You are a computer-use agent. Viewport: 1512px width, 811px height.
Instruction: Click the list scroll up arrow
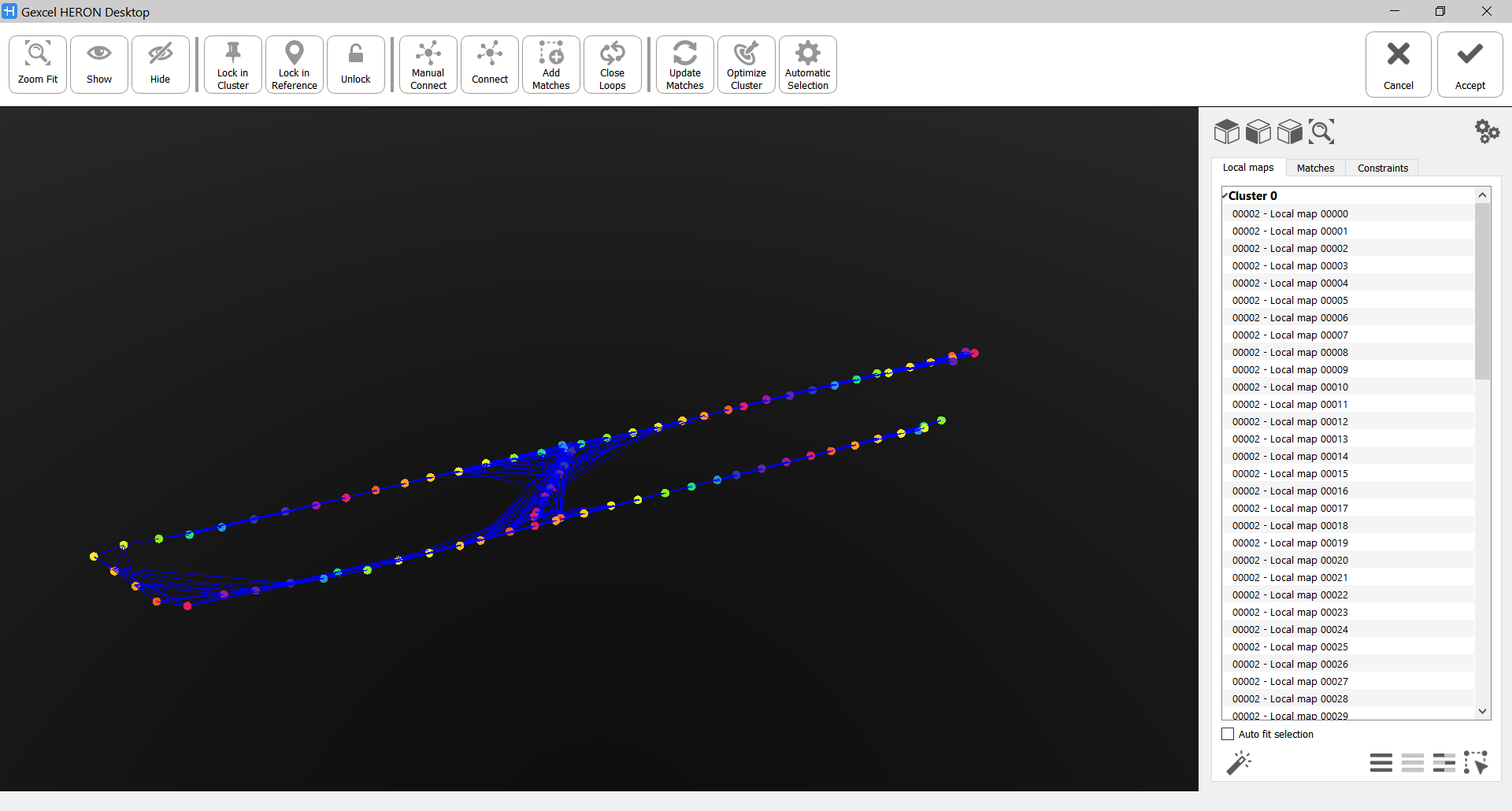click(1482, 195)
